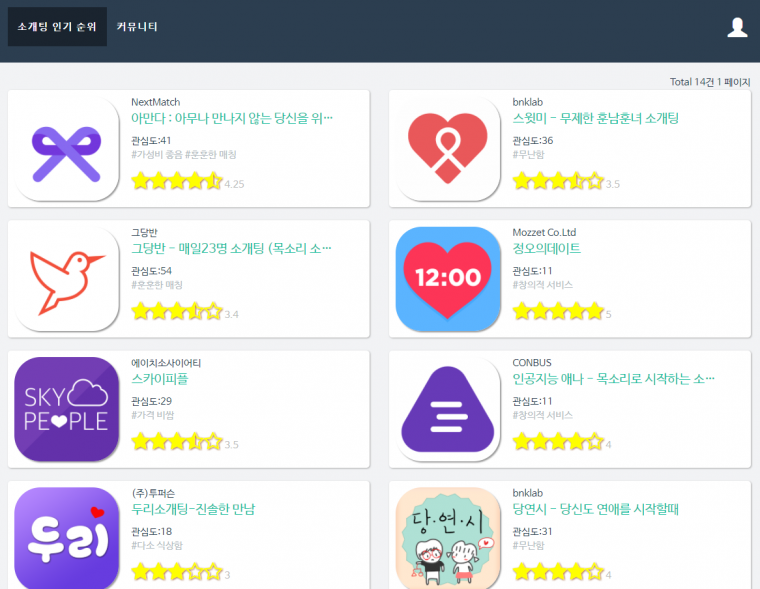
Task: Open the user profile icon
Action: (x=737, y=28)
